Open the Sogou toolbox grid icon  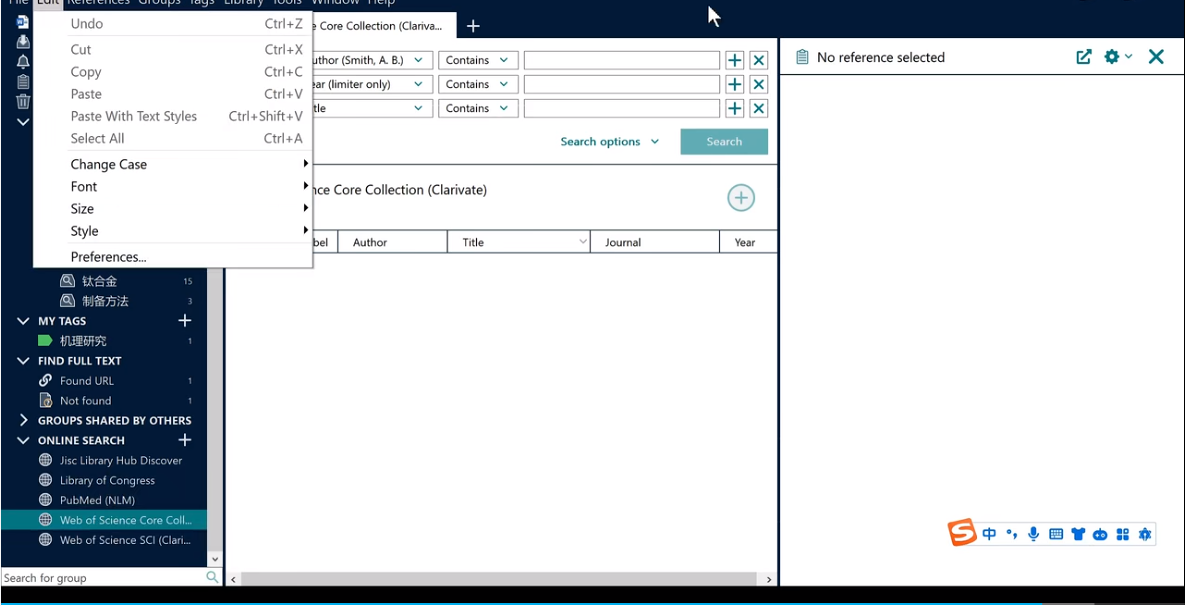(1123, 534)
